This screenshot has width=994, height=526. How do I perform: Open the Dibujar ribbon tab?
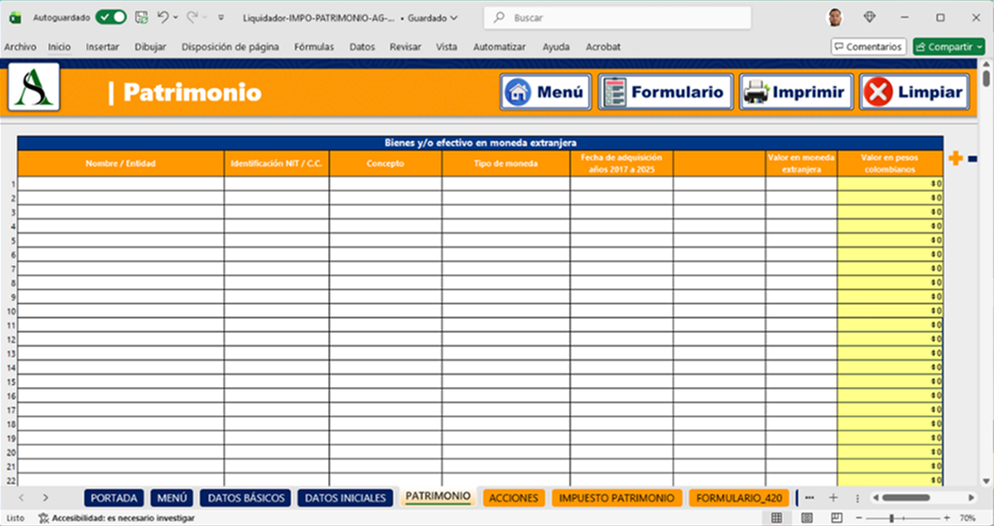(x=150, y=47)
